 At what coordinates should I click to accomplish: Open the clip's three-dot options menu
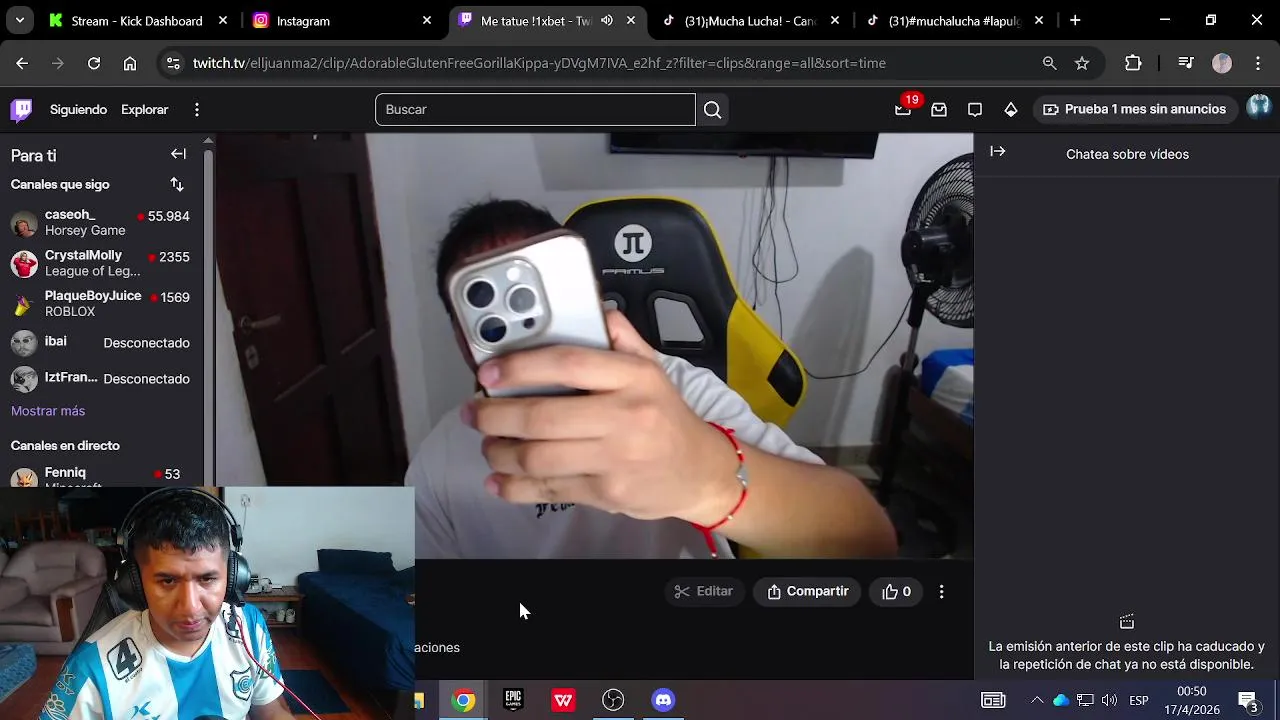941,592
